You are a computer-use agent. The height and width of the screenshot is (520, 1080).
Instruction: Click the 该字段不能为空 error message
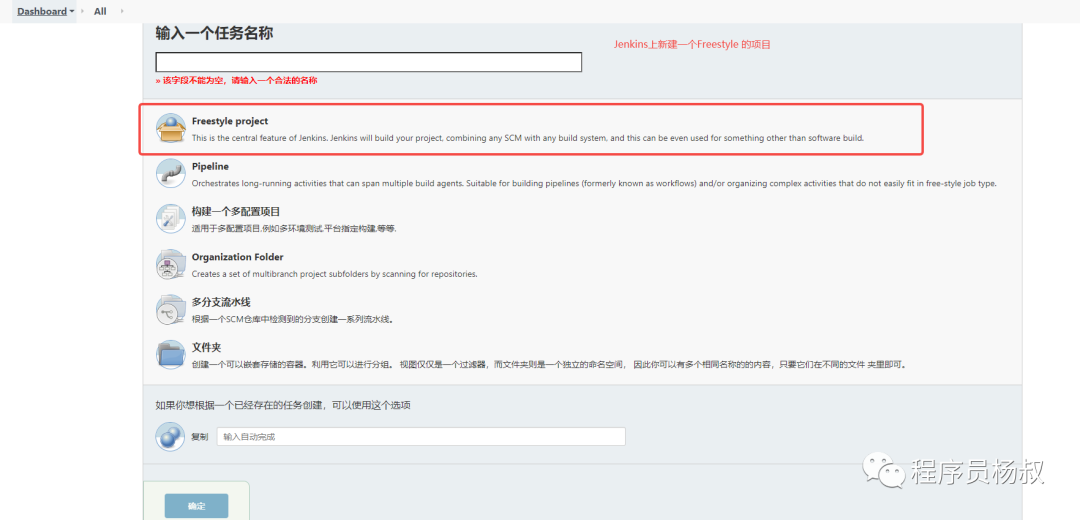[236, 81]
